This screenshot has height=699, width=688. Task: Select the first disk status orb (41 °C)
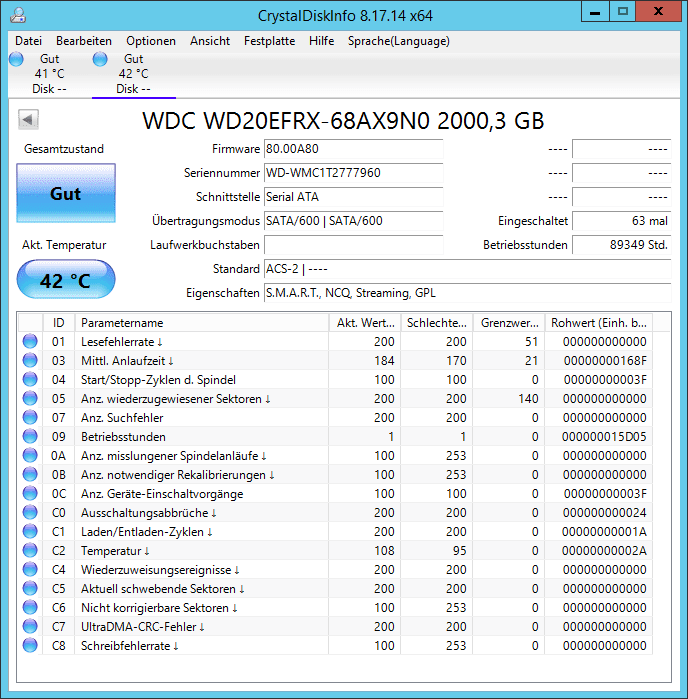click(16, 59)
